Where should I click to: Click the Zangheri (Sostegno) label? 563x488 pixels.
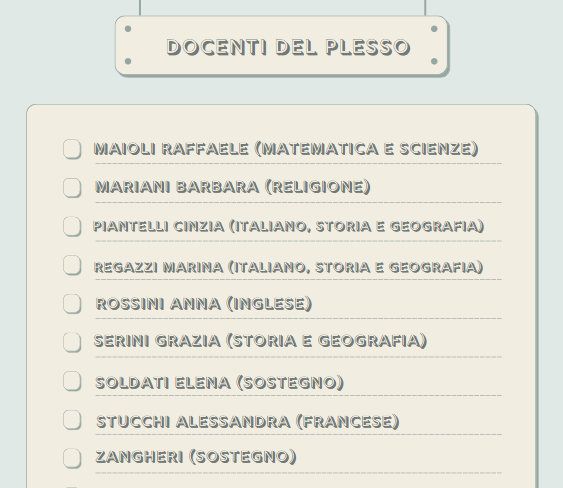tap(196, 457)
